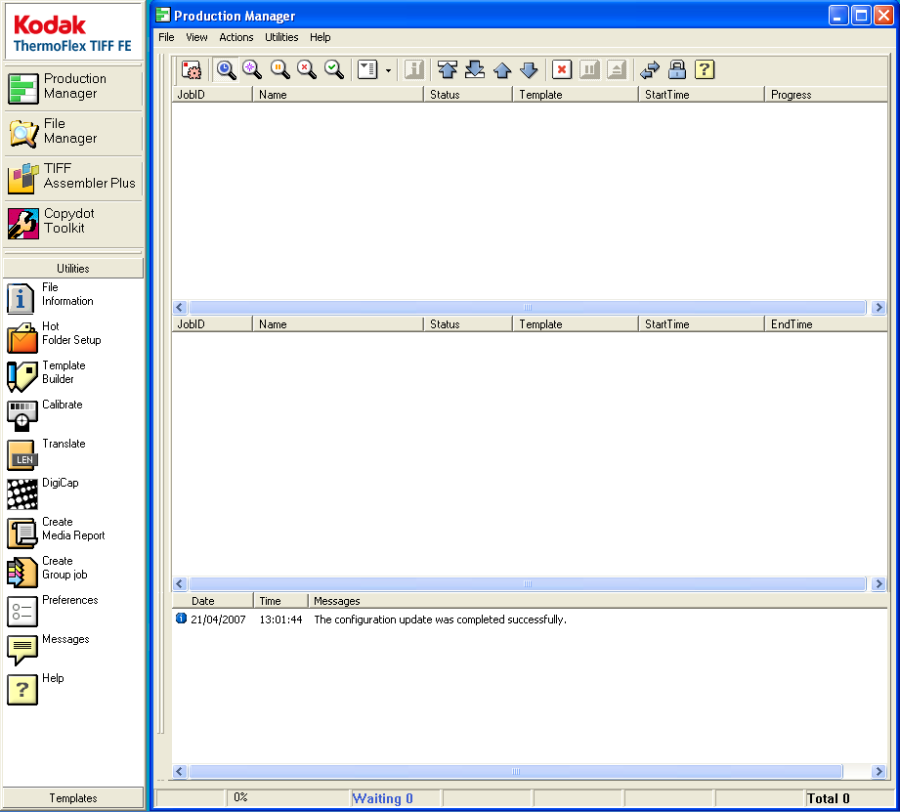Viewport: 900px width, 812px height.
Task: Click the Kodak ThermoFlex TIFF FE logo
Action: 73,33
